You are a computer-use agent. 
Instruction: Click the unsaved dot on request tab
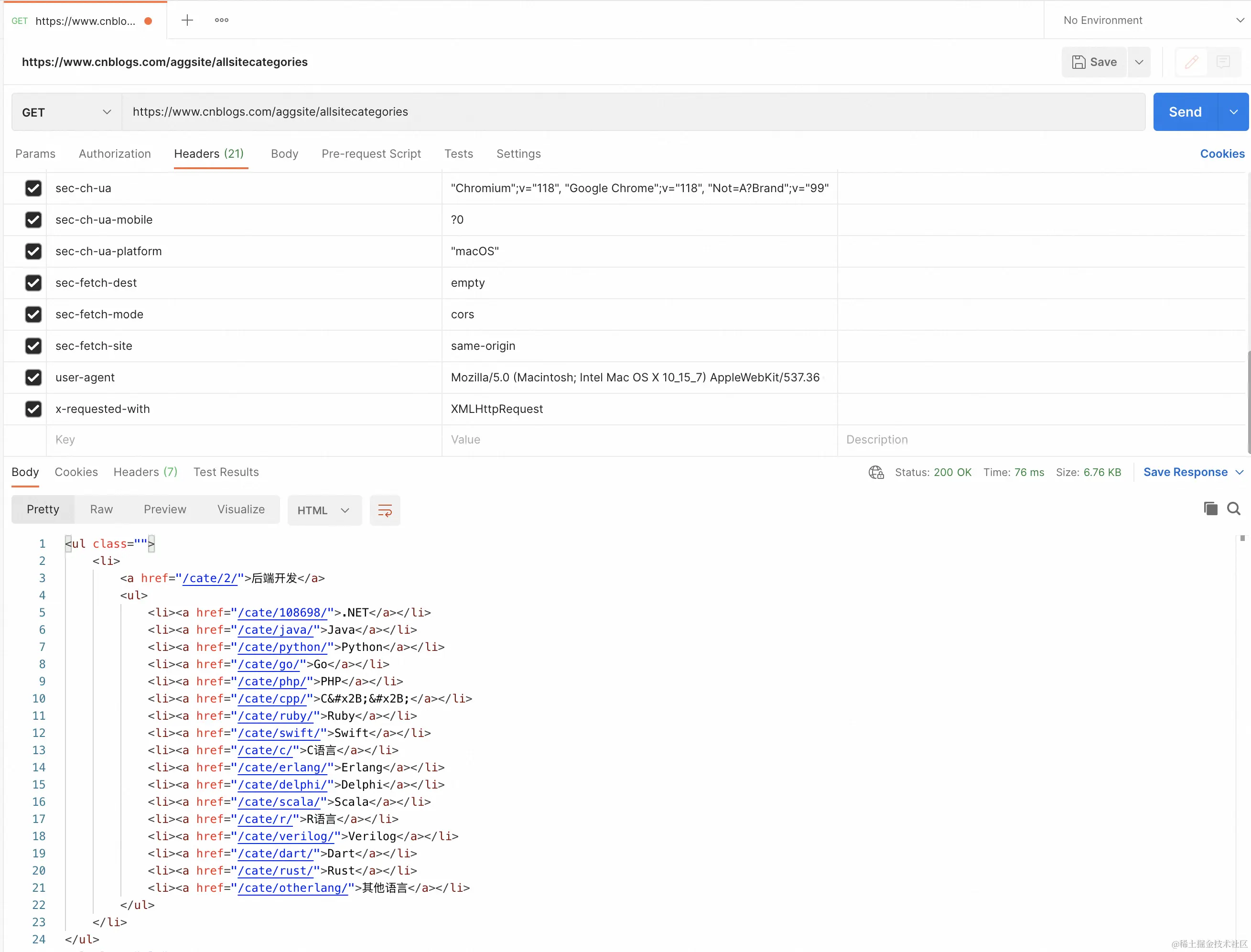coord(149,21)
